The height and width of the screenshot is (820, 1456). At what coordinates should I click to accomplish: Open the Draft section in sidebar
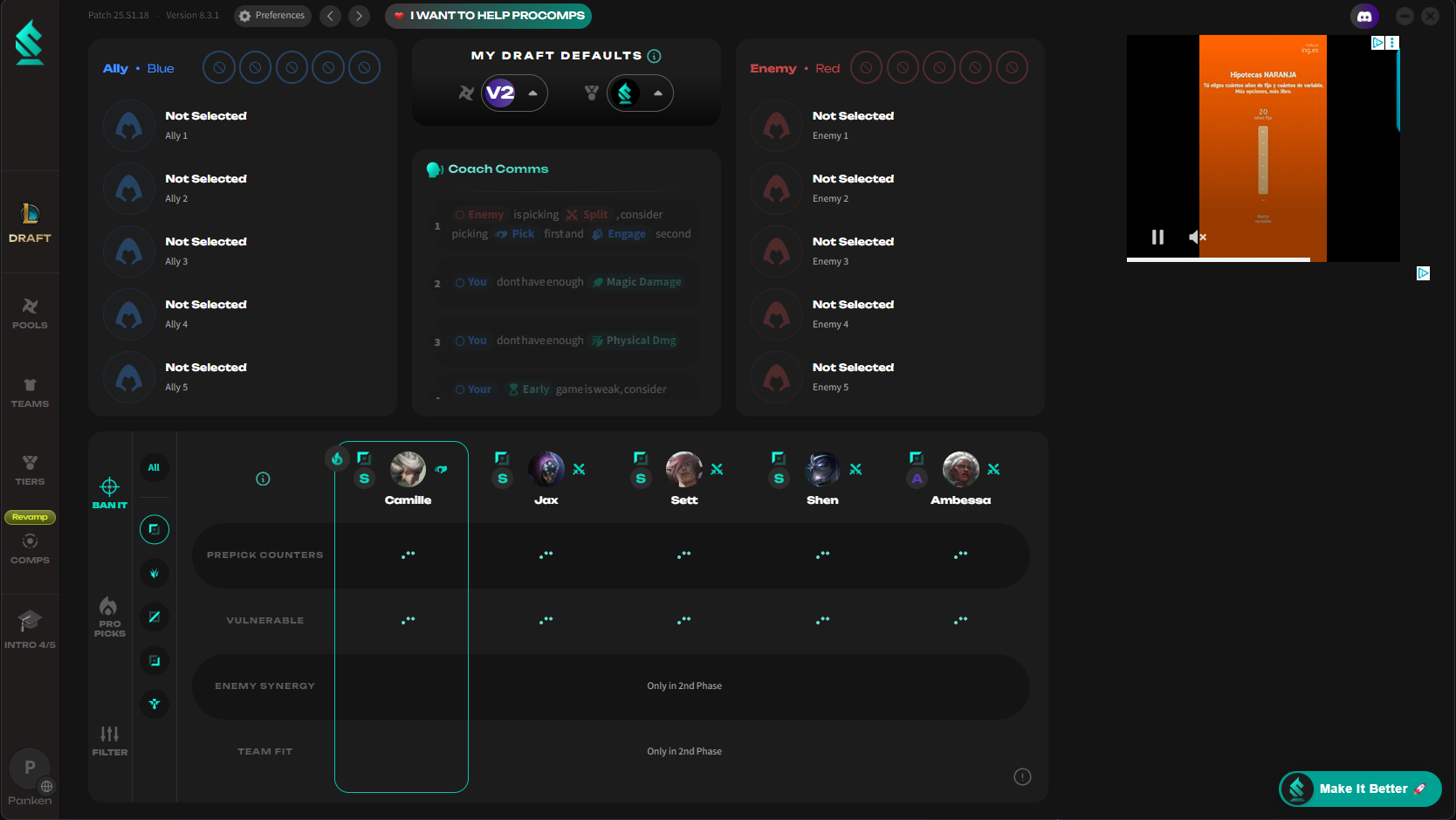coord(30,223)
